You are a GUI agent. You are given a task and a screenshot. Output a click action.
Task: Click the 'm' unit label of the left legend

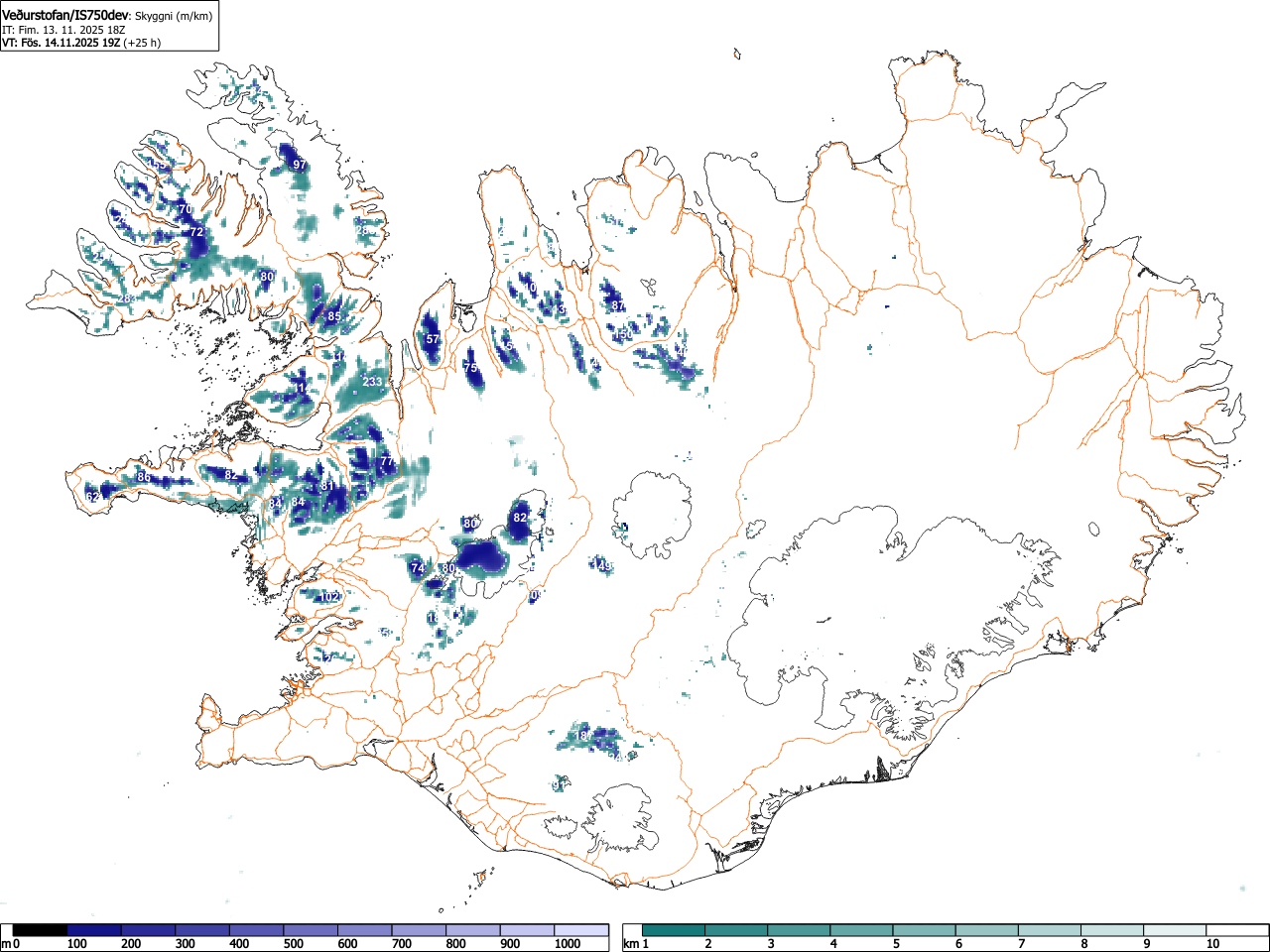pyautogui.click(x=6, y=944)
